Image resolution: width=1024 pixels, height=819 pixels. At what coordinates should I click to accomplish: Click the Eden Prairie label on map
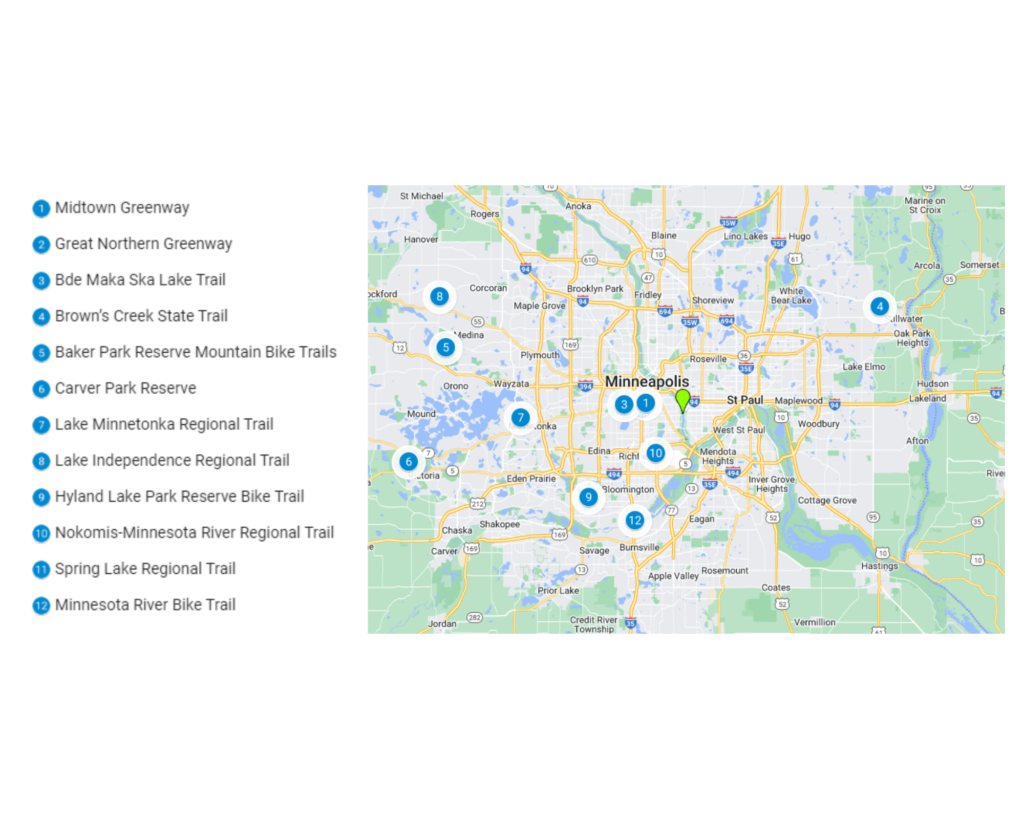[x=531, y=479]
